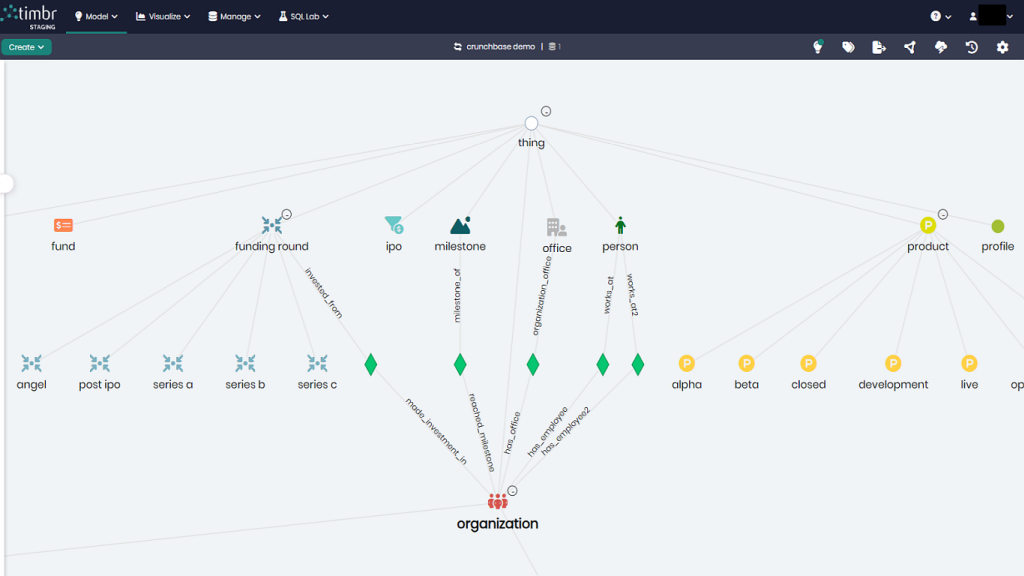The image size is (1024, 576).
Task: Select the live product node
Action: point(969,363)
